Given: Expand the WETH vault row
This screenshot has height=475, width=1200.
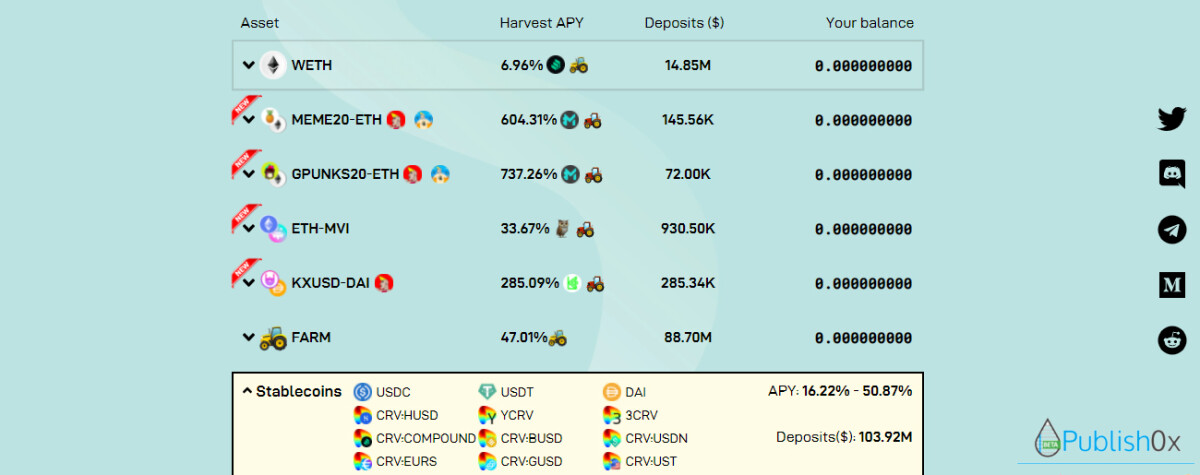Looking at the screenshot, I should [248, 65].
